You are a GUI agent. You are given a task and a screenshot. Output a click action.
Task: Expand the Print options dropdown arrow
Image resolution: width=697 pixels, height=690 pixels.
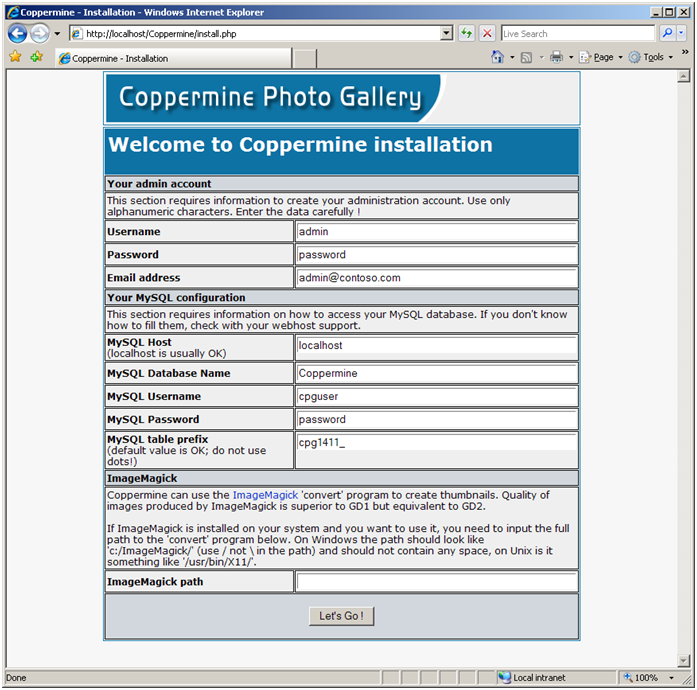571,57
